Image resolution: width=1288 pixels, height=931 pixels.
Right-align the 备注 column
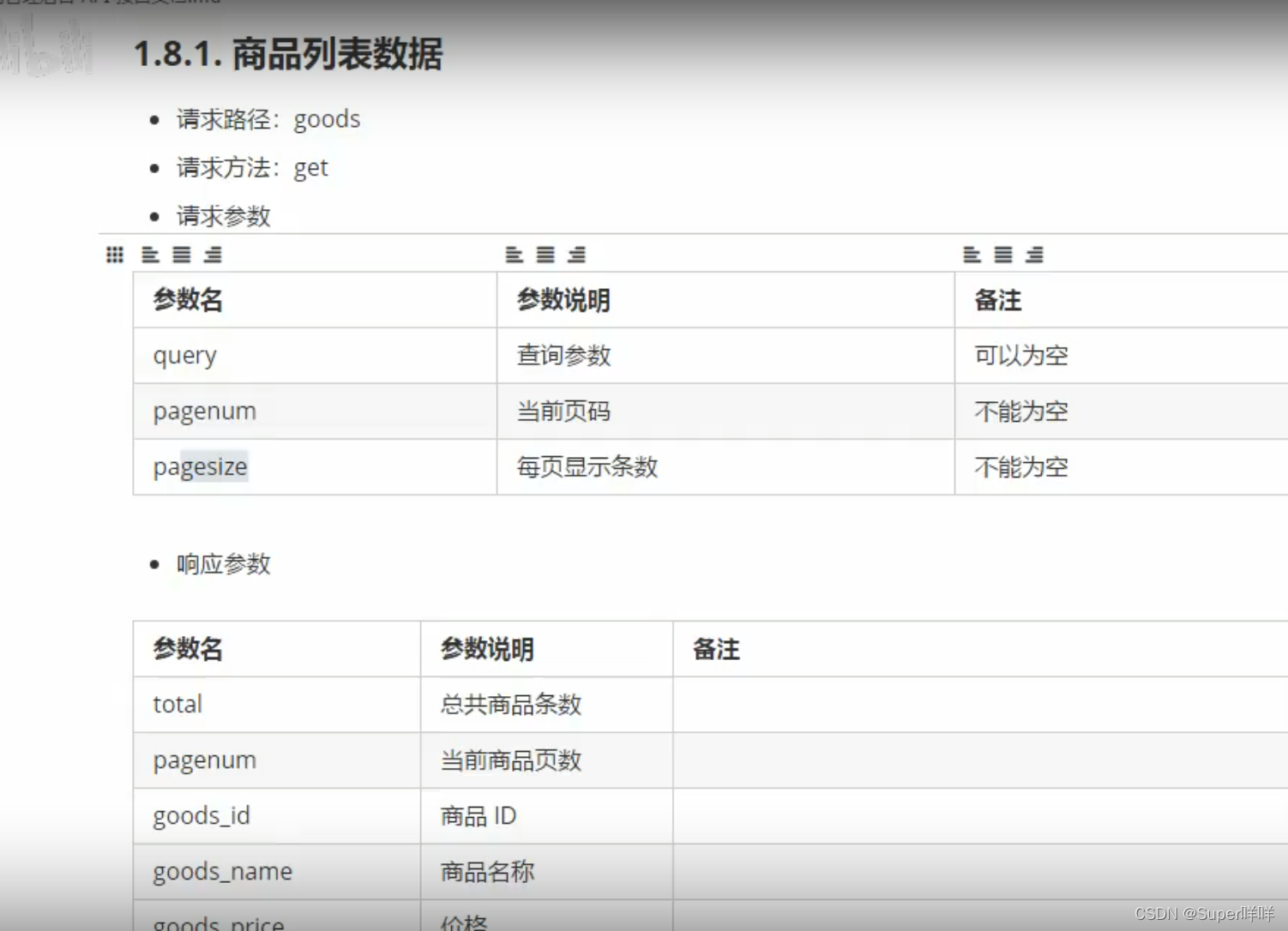[x=1036, y=254]
